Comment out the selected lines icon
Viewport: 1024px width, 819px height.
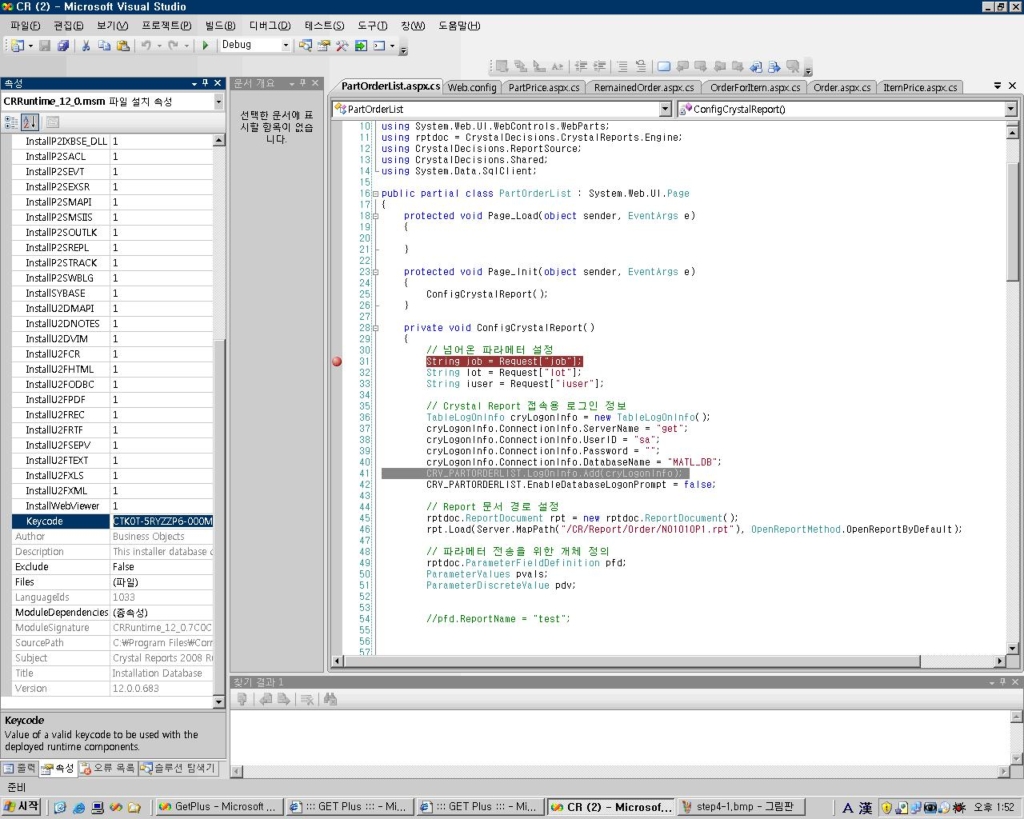coord(622,67)
